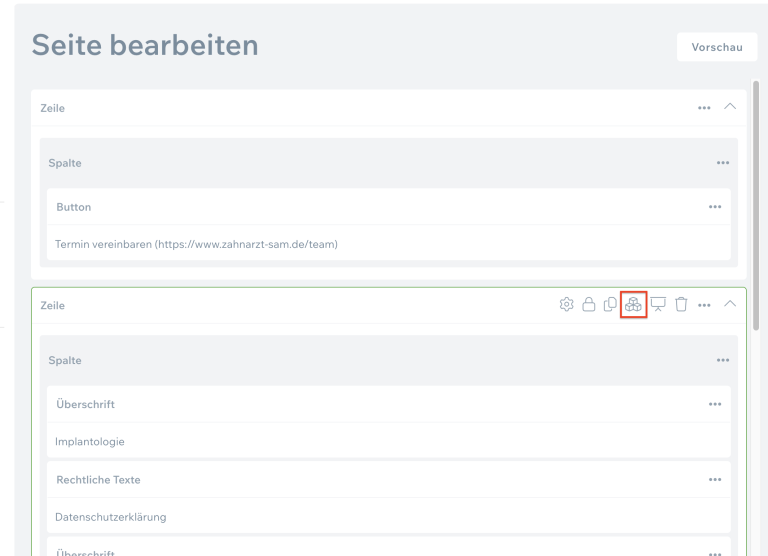Open three-dot menu of first Spalte
This screenshot has width=768, height=556.
click(x=723, y=163)
